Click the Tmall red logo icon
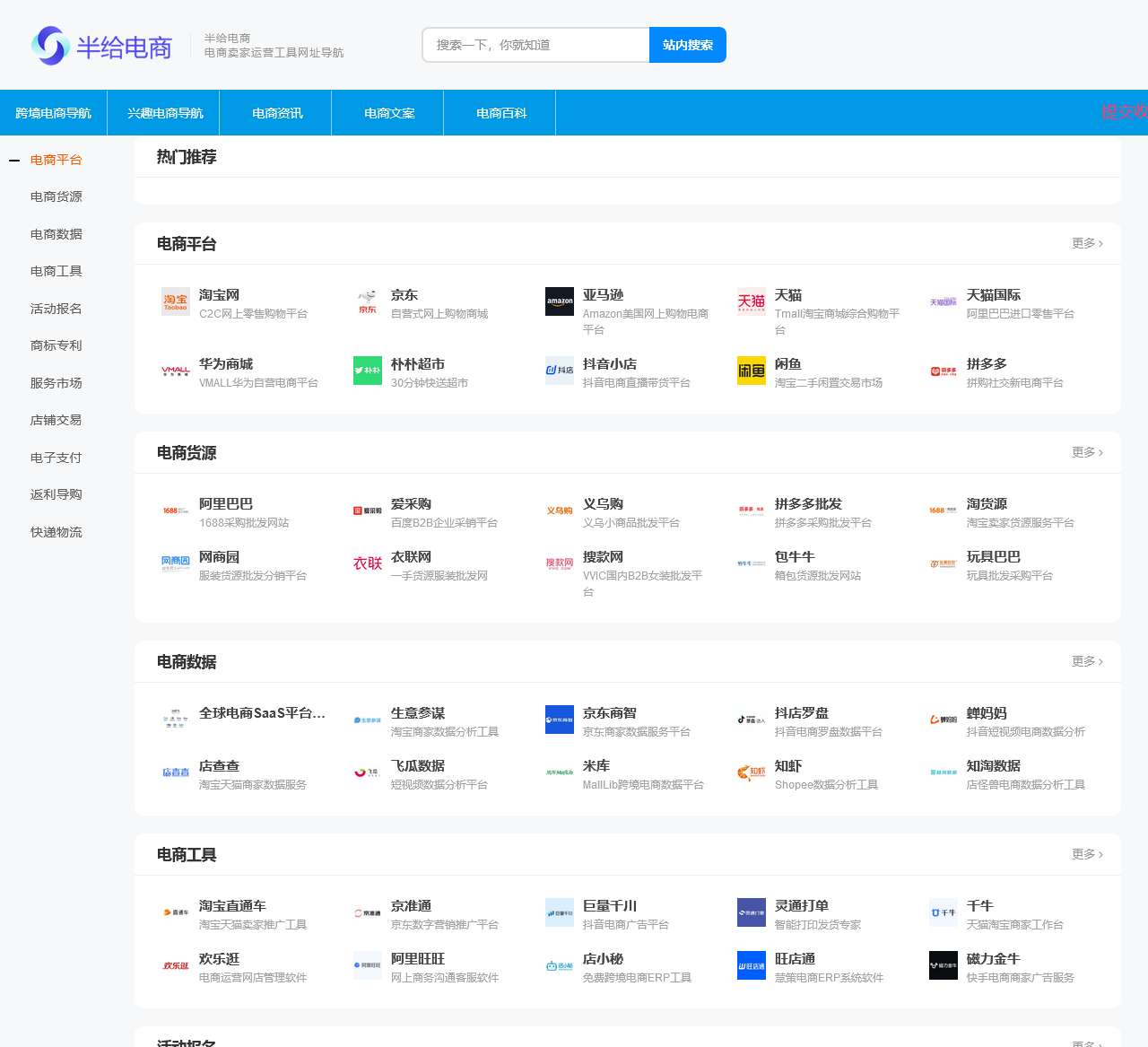The width and height of the screenshot is (1148, 1047). 752,301
